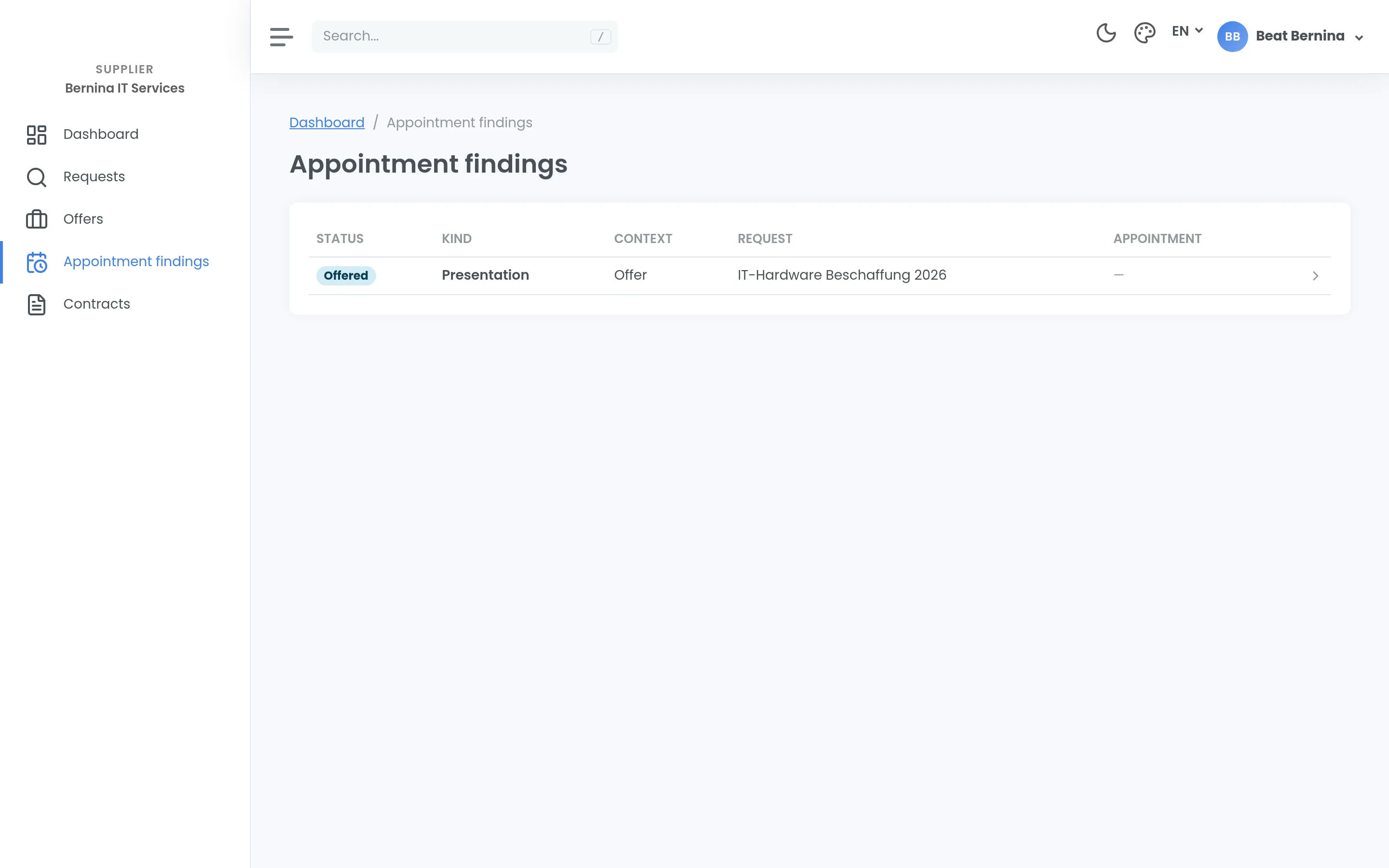The width and height of the screenshot is (1389, 868).
Task: Click IT-Hardware Beschaffung 2026 request cell
Action: pos(842,275)
